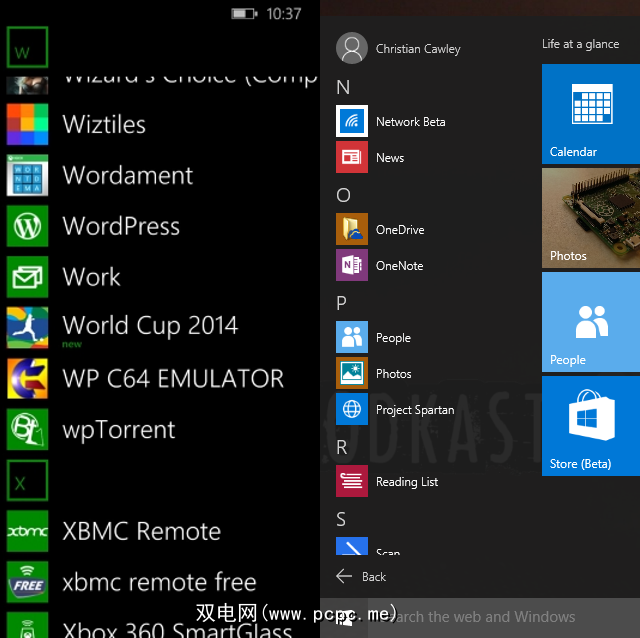640x638 pixels.
Task: Click the OneDrive label
Action: (400, 229)
